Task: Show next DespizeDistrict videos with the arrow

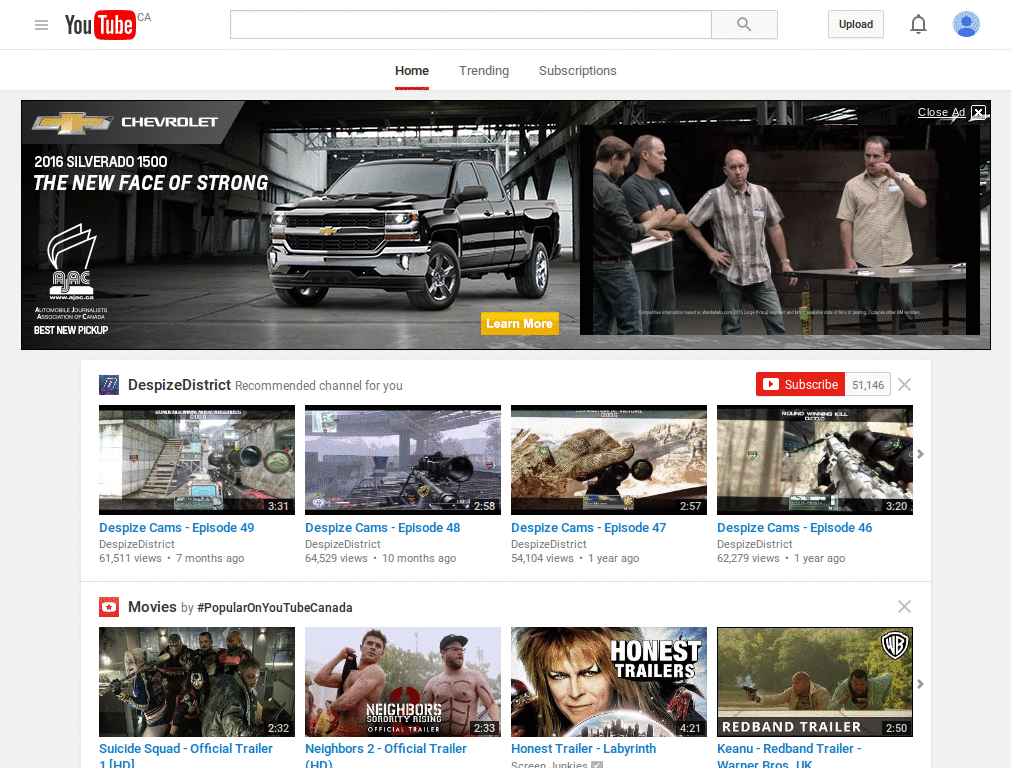Action: [x=920, y=454]
